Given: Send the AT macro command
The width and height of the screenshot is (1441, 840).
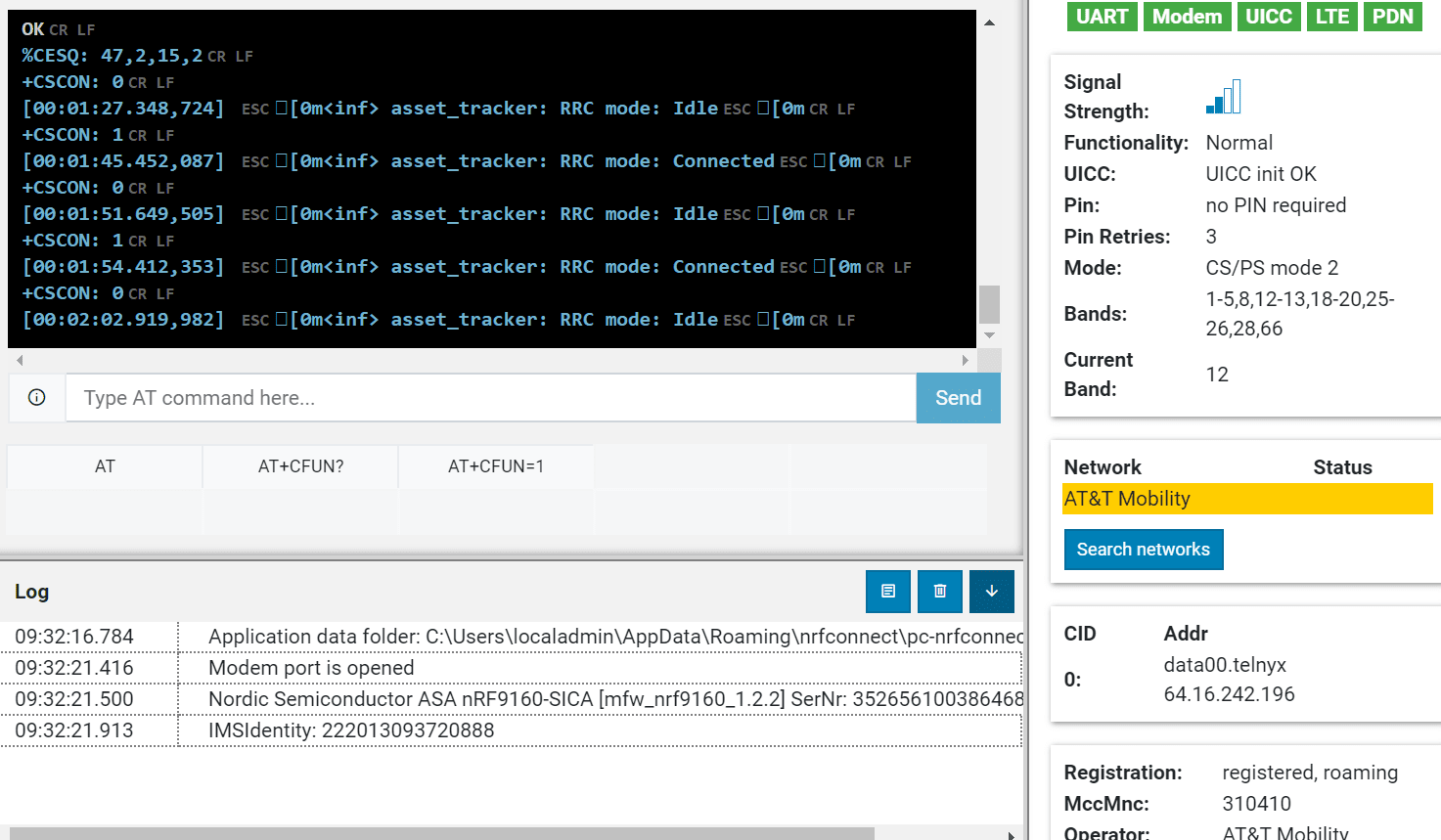Looking at the screenshot, I should (104, 466).
